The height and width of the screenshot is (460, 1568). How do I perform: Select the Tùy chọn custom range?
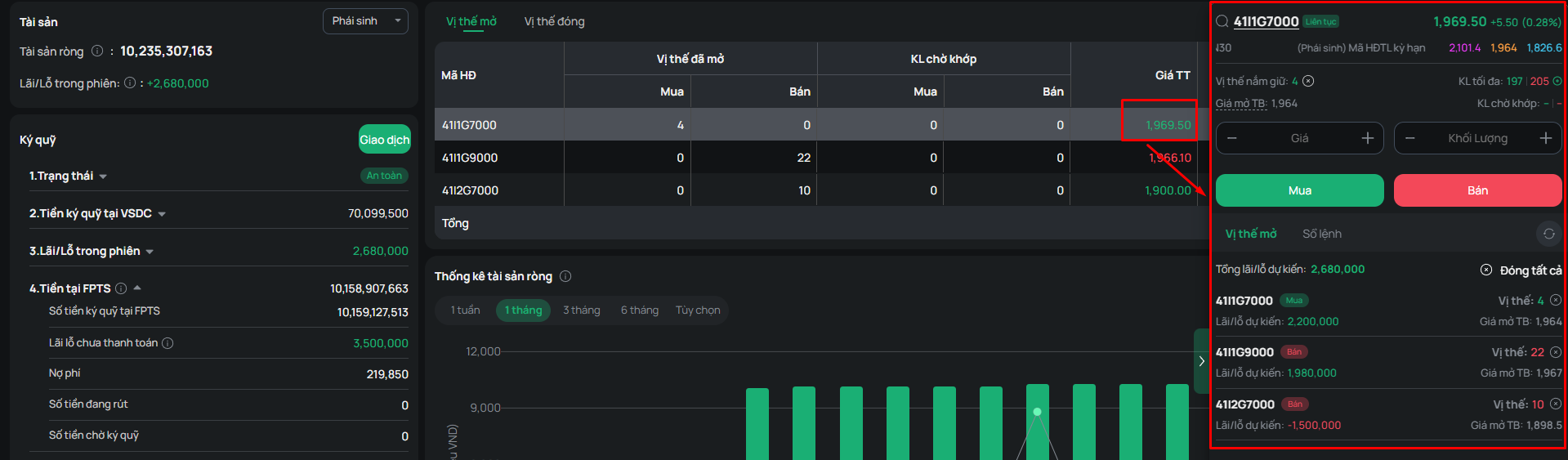point(698,310)
